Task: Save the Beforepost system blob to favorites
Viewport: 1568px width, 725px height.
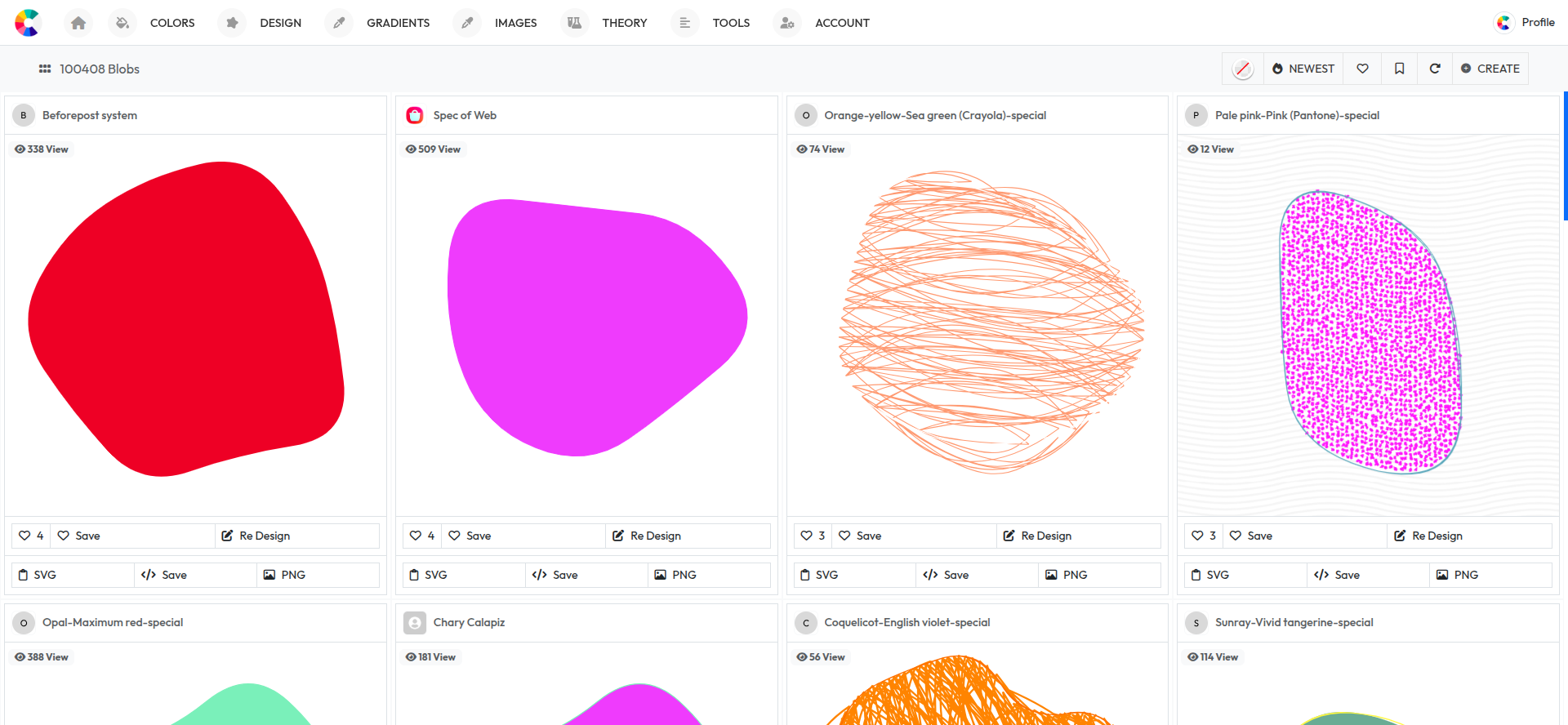Action: pyautogui.click(x=133, y=536)
